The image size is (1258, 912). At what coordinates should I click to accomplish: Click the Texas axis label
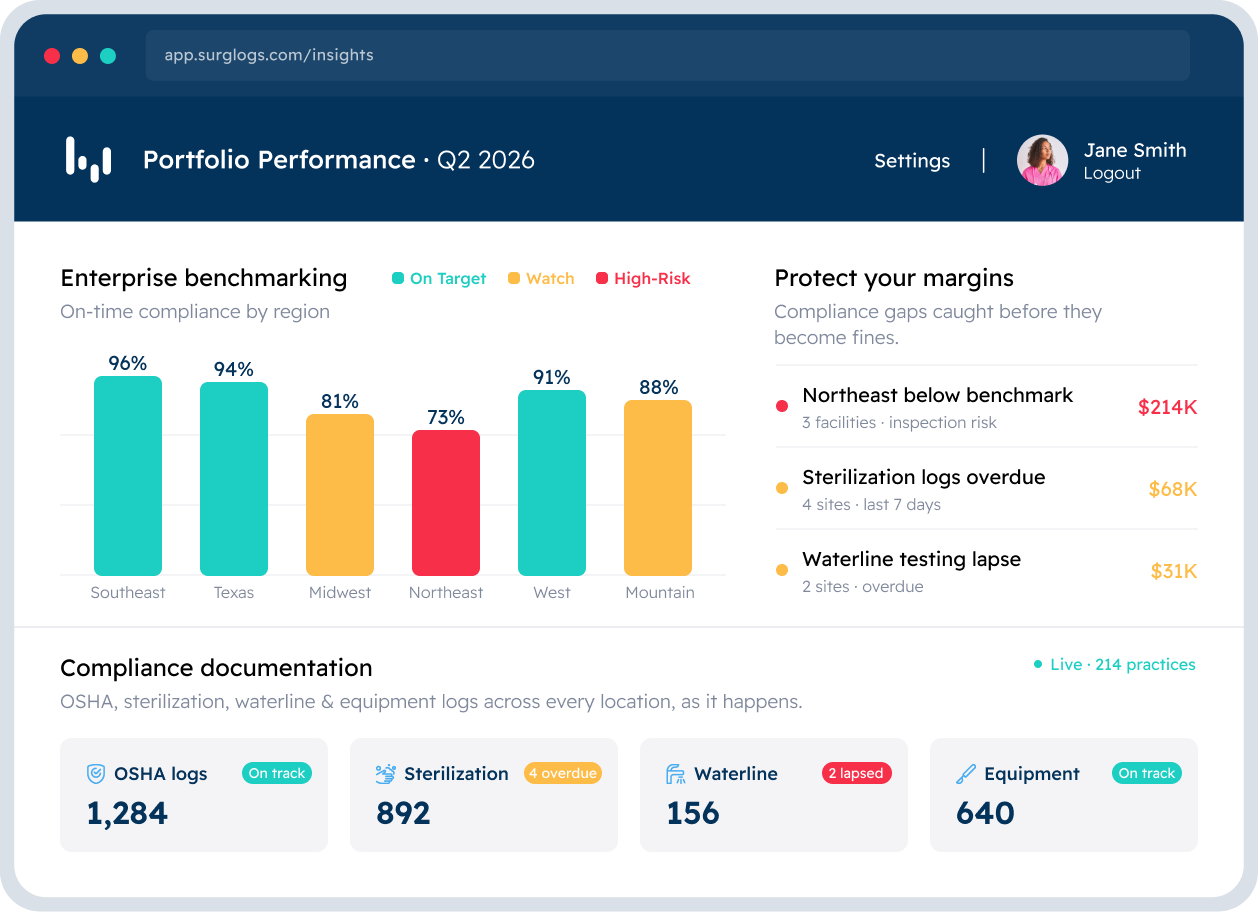click(234, 592)
